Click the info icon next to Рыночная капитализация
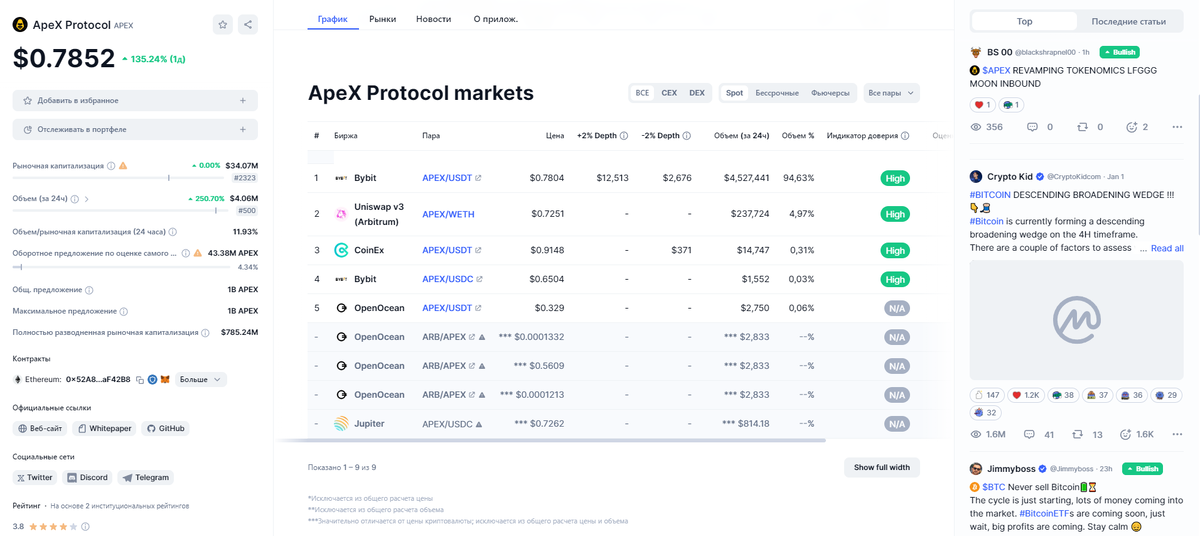Viewport: 1200px width, 536px height. point(111,166)
